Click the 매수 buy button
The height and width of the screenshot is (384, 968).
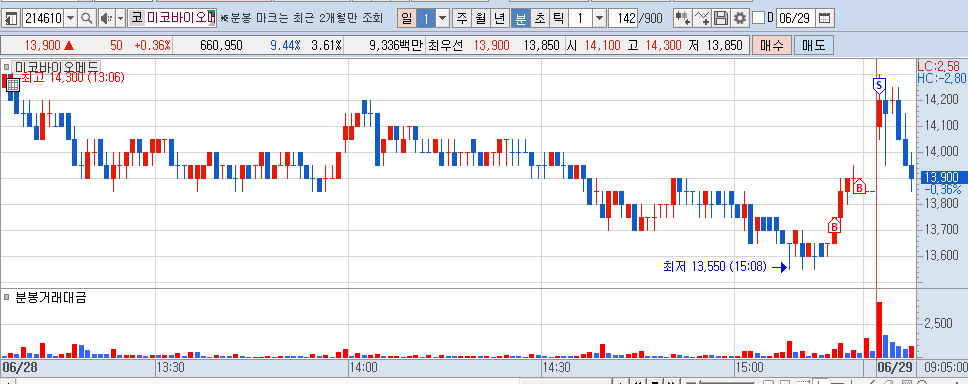click(771, 45)
